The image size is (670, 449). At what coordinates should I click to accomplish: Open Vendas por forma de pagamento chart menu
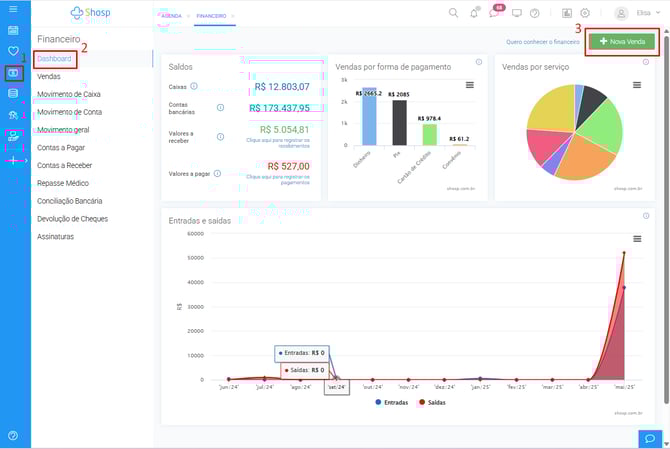[470, 85]
